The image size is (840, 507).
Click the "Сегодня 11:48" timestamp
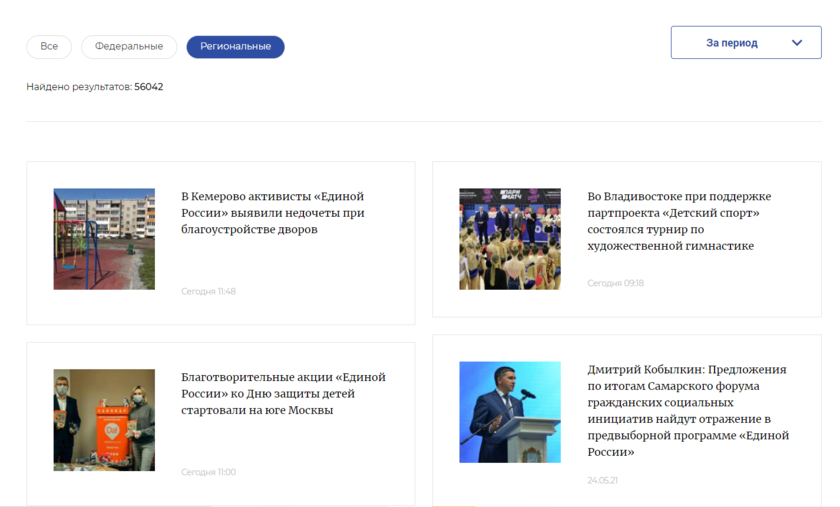[208, 292]
